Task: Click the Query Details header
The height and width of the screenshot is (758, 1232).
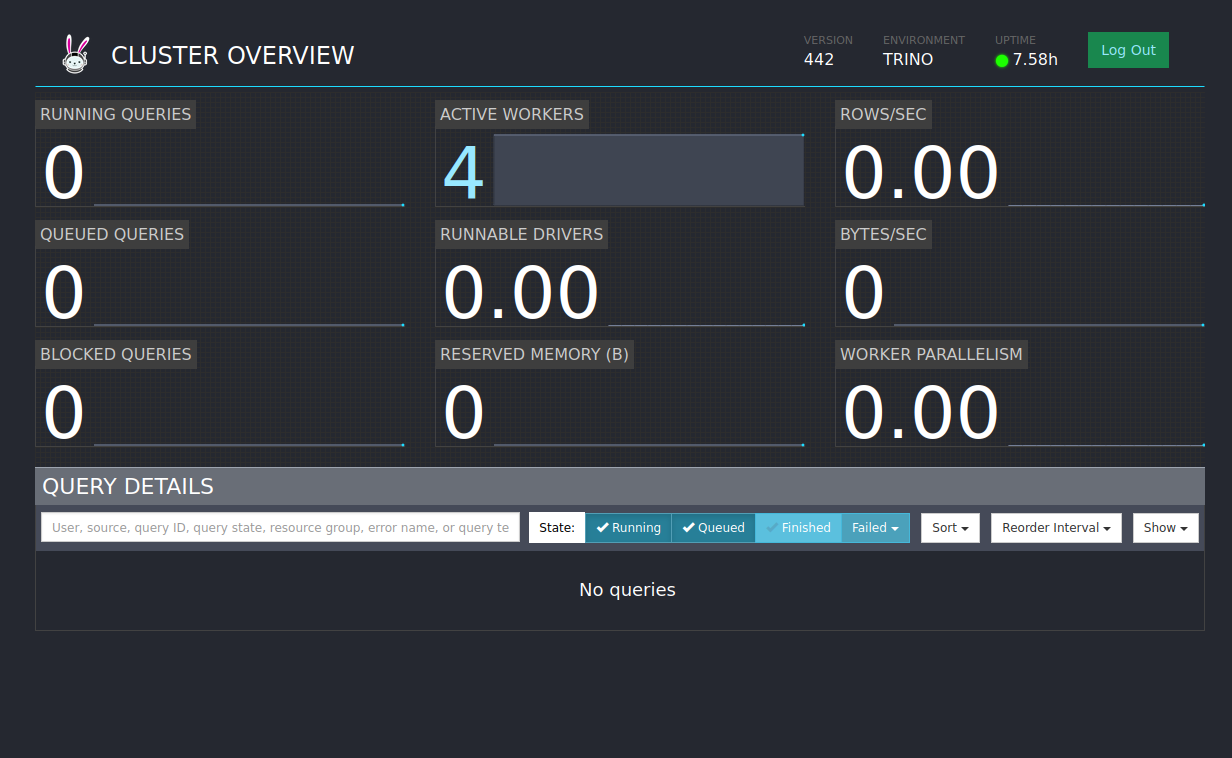Action: coord(128,487)
